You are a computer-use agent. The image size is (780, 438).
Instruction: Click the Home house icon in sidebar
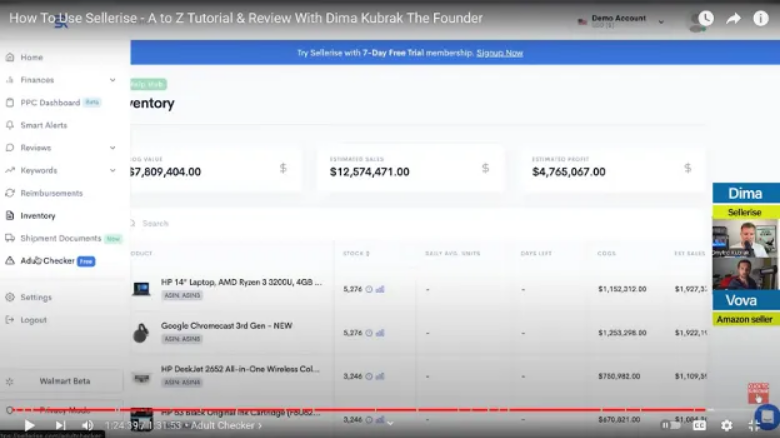click(x=10, y=57)
